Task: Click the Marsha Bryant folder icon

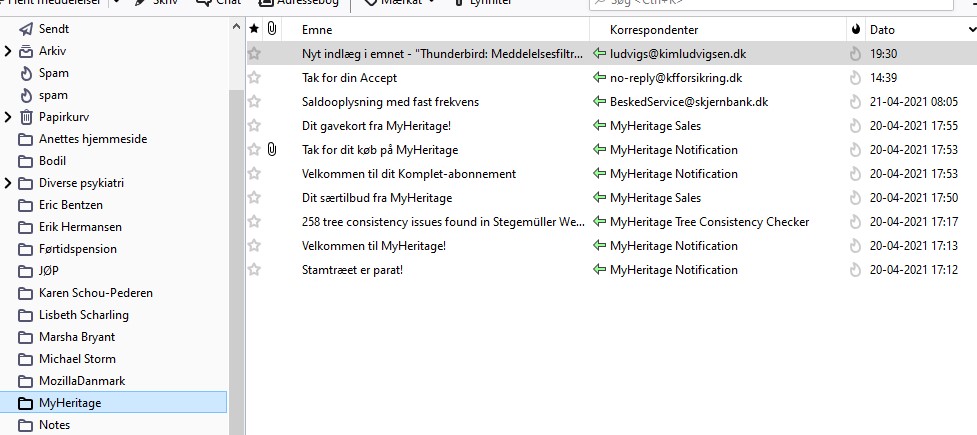Action: tap(26, 337)
